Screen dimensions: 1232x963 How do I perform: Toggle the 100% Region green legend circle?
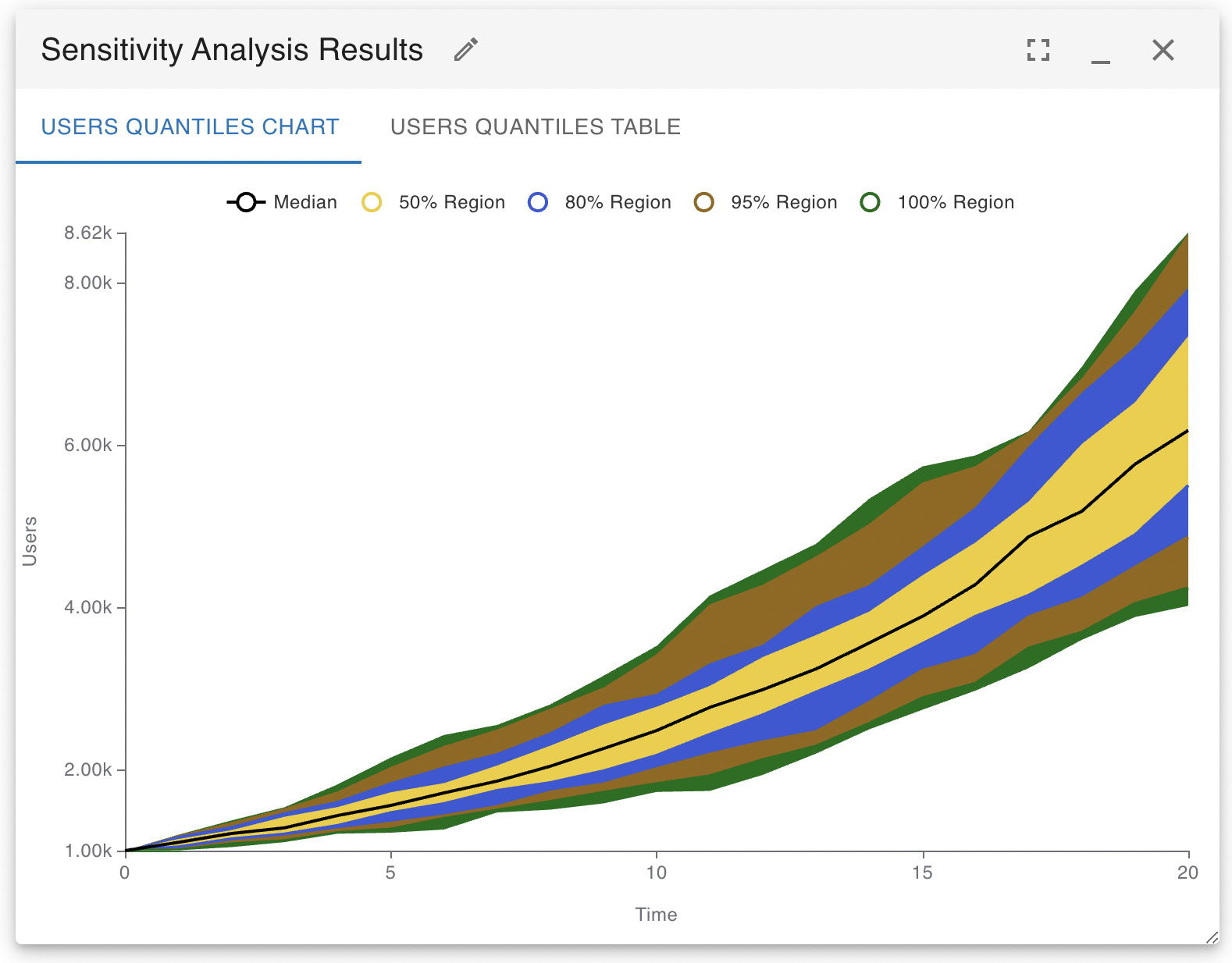pyautogui.click(x=871, y=202)
